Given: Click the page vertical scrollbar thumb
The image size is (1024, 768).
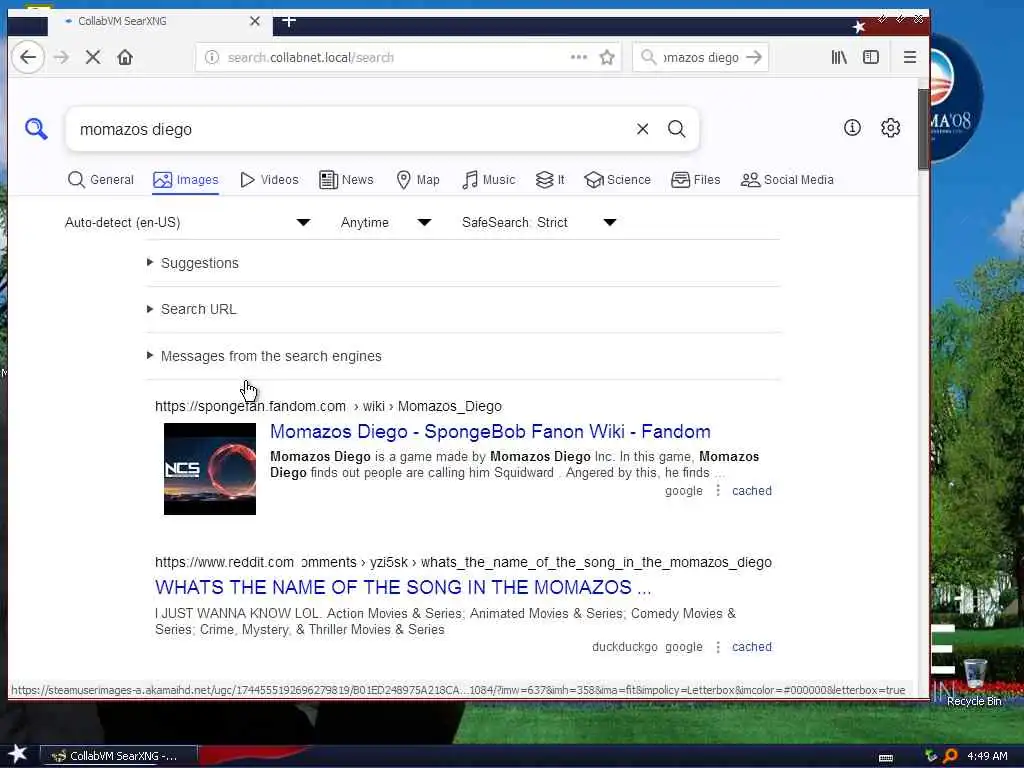Looking at the screenshot, I should click(923, 129).
